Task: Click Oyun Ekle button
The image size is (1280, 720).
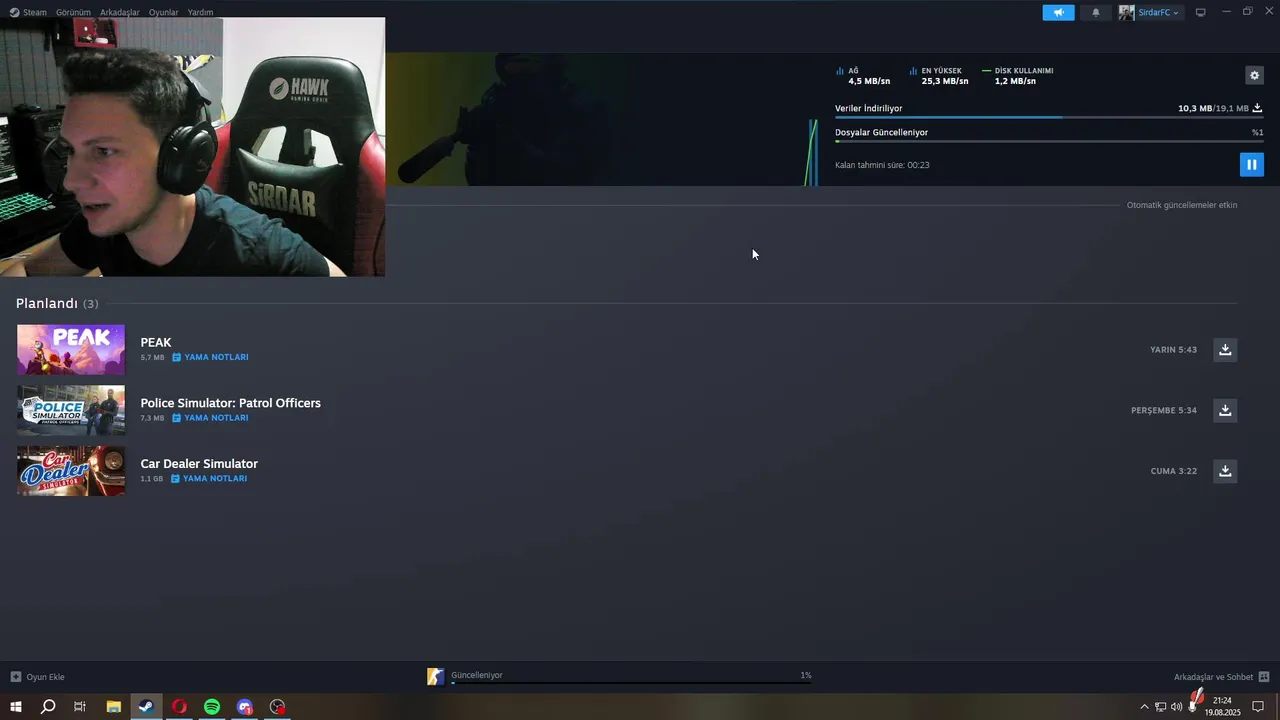Action: [37, 677]
